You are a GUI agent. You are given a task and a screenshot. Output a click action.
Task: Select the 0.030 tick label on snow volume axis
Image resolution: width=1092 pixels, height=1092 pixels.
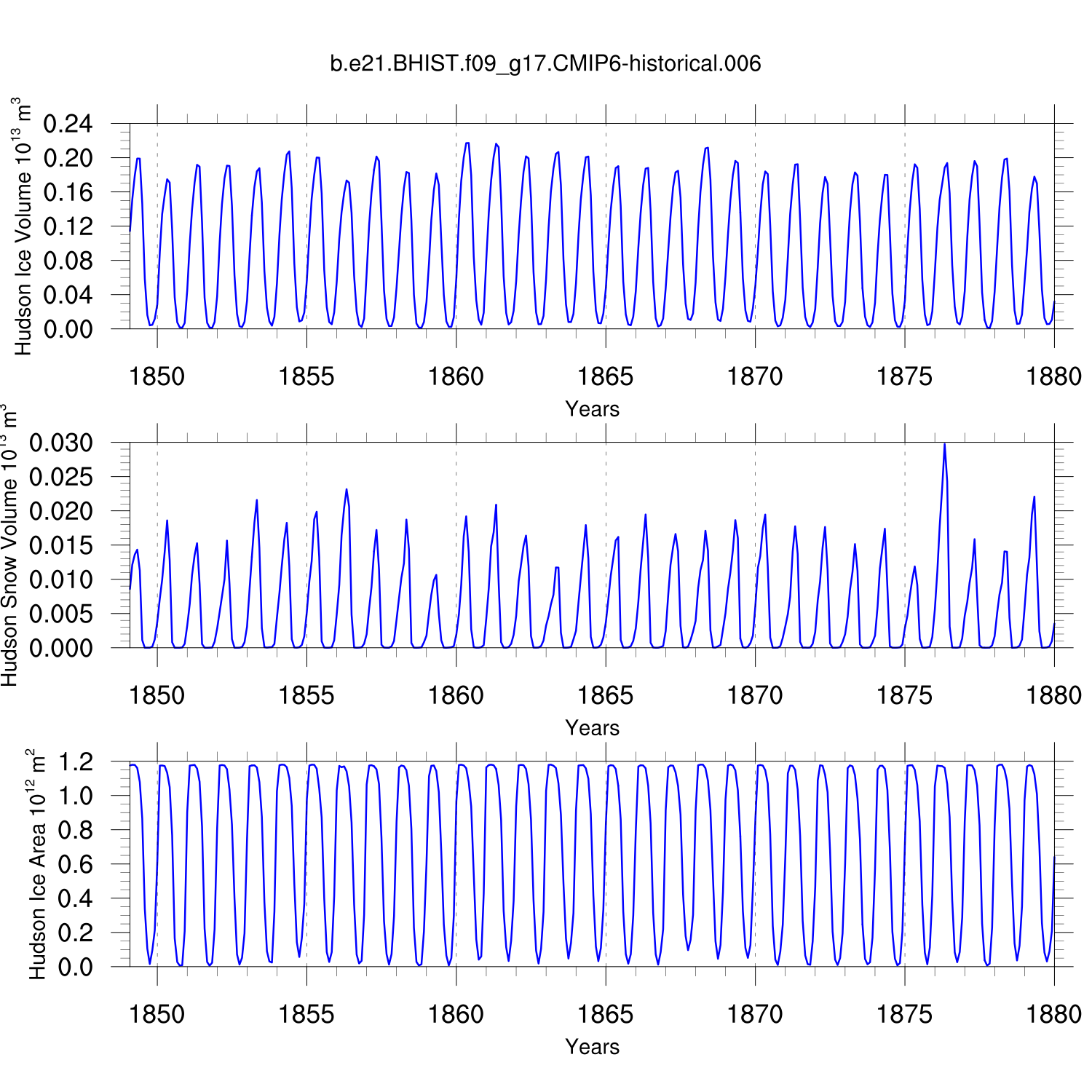click(x=61, y=443)
